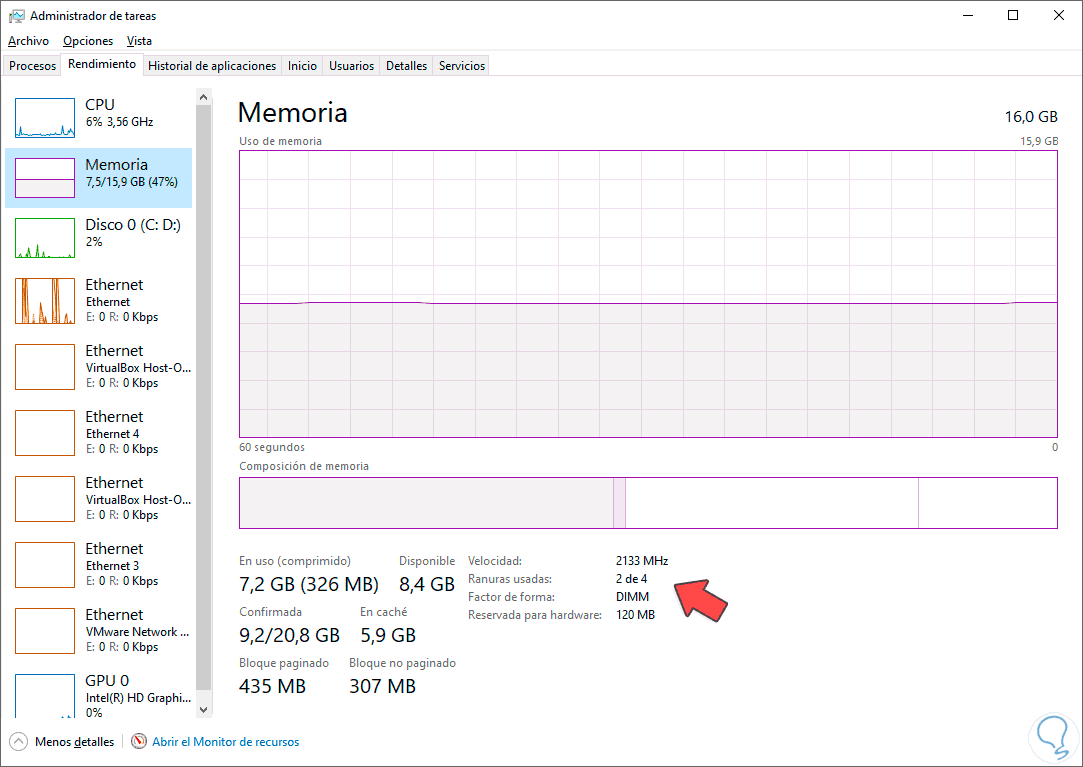Switch to the Inicio tab
This screenshot has width=1083, height=767.
(x=302, y=66)
